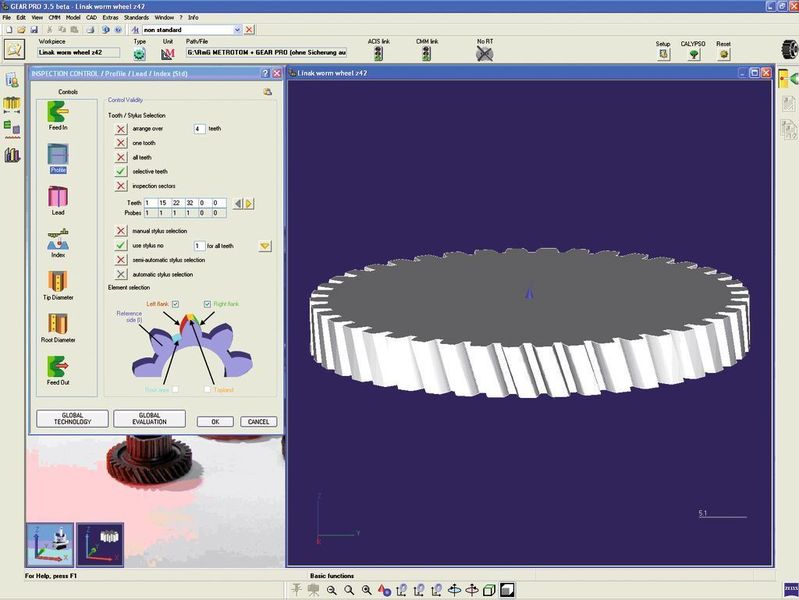Click the Control Validity panel top-right icon
The height and width of the screenshot is (600, 799).
click(x=268, y=92)
